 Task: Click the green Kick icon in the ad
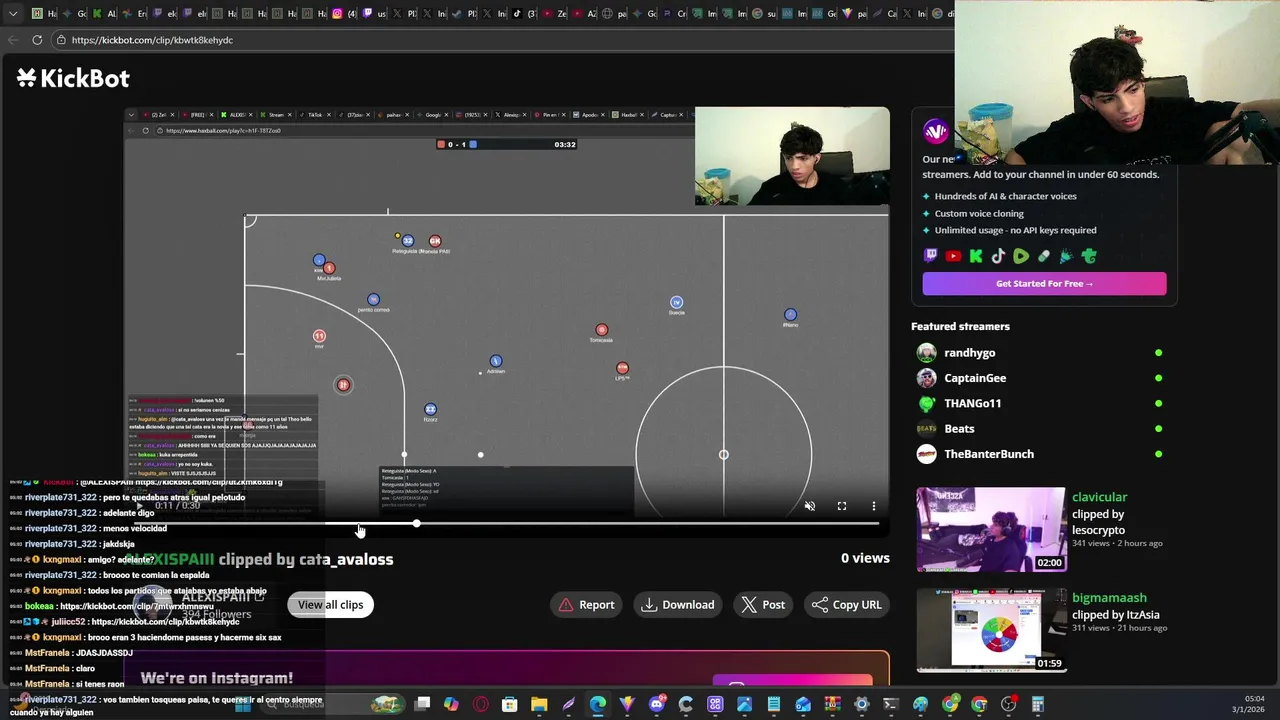[x=976, y=256]
